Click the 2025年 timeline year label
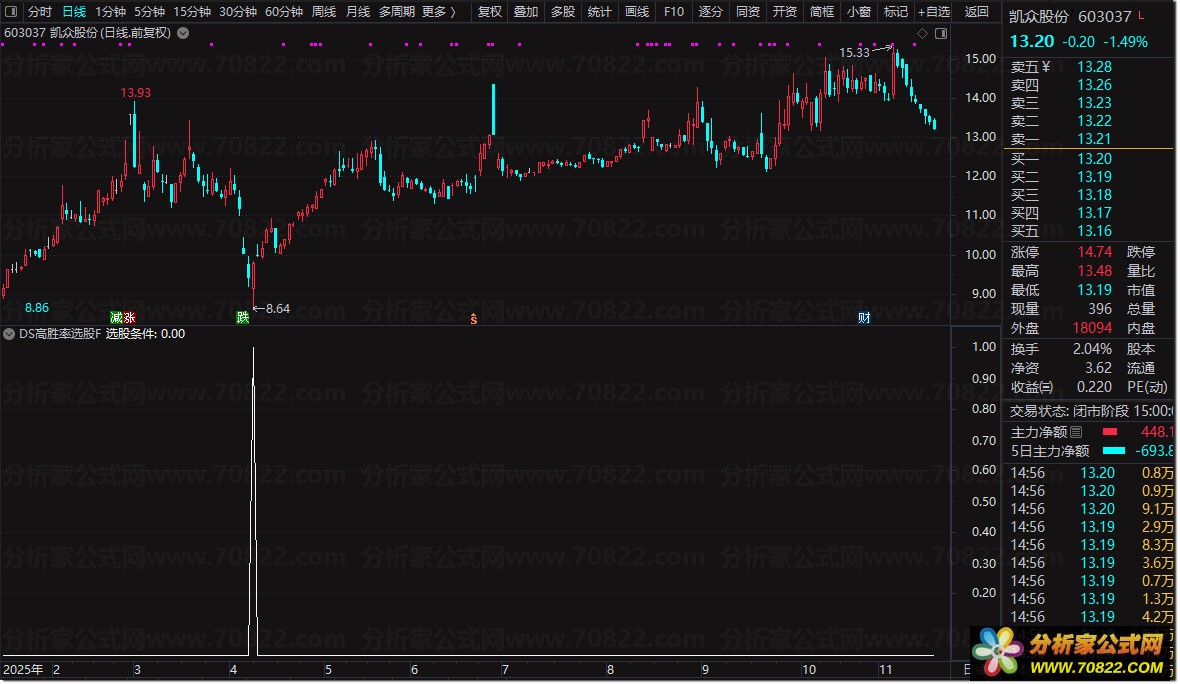Image resolution: width=1180 pixels, height=684 pixels. click(23, 669)
